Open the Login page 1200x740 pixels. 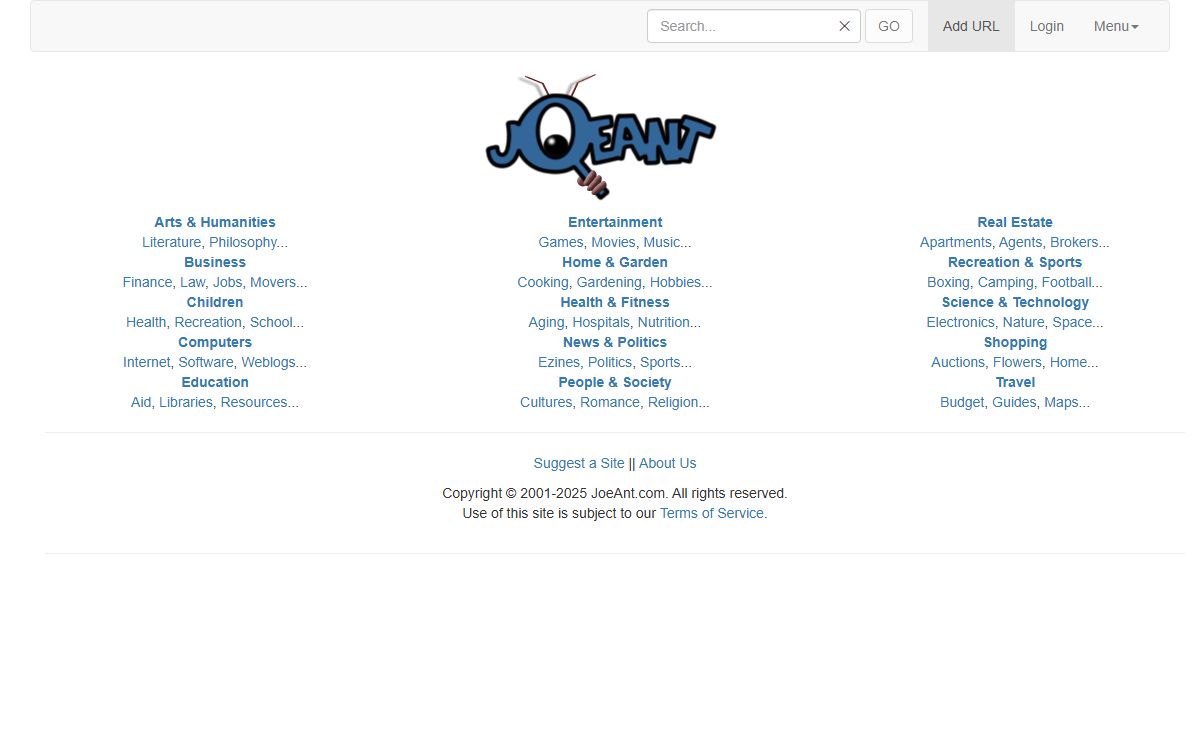pos(1047,26)
